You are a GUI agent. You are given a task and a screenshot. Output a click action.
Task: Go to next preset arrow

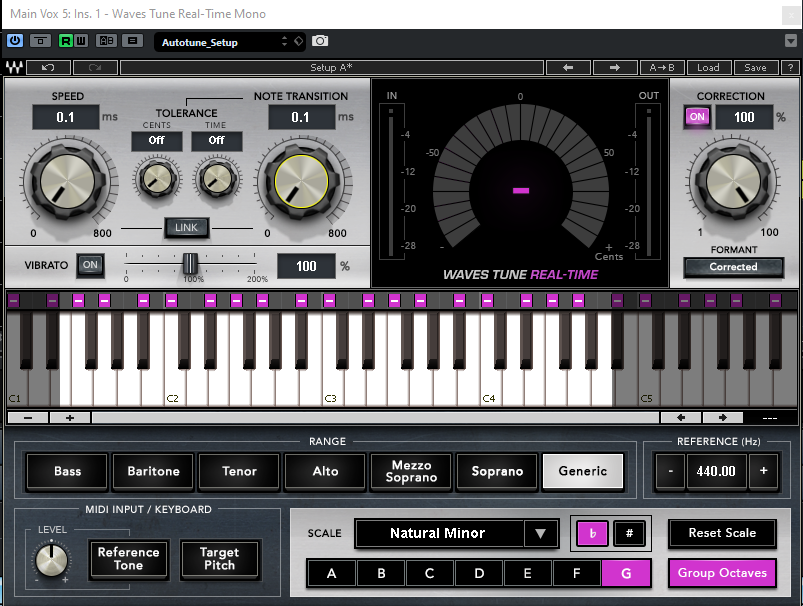pyautogui.click(x=615, y=68)
